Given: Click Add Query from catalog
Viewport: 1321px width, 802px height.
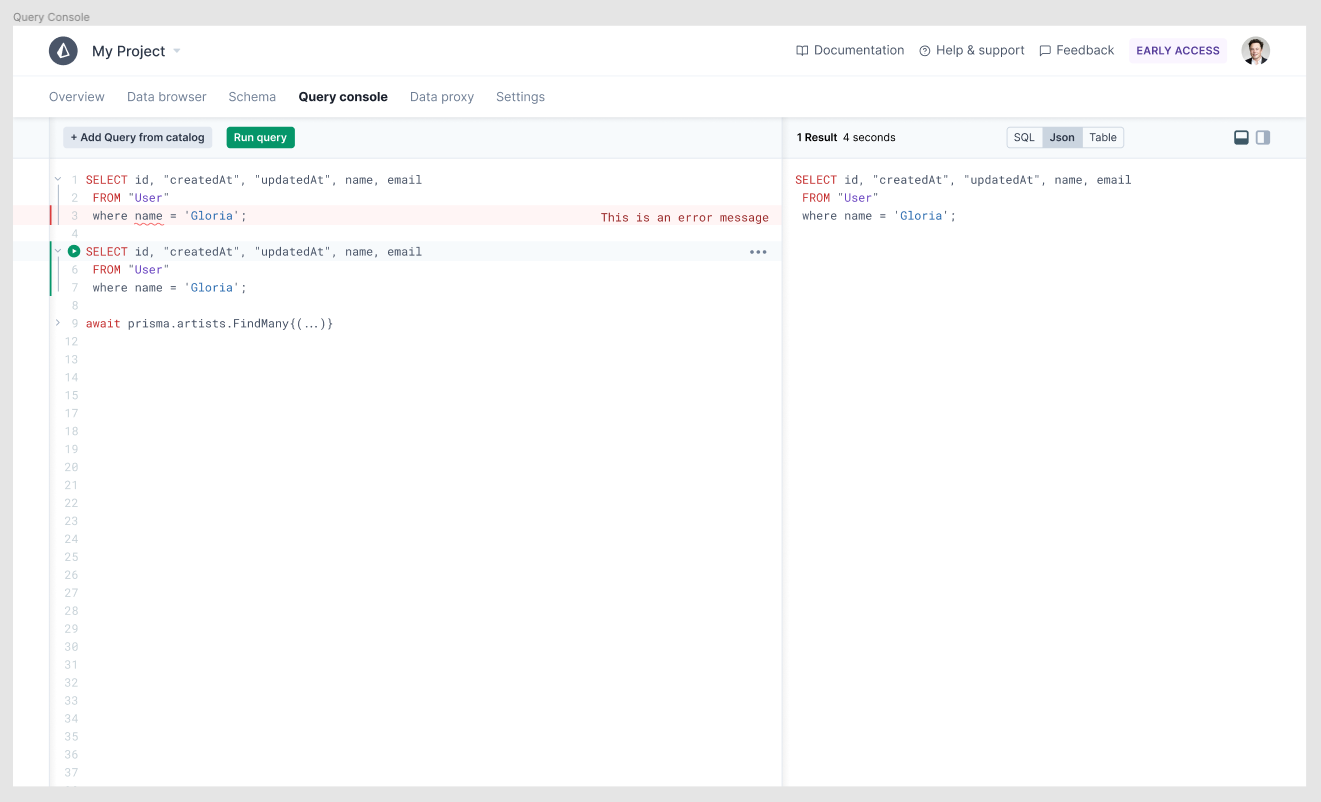Looking at the screenshot, I should (136, 137).
